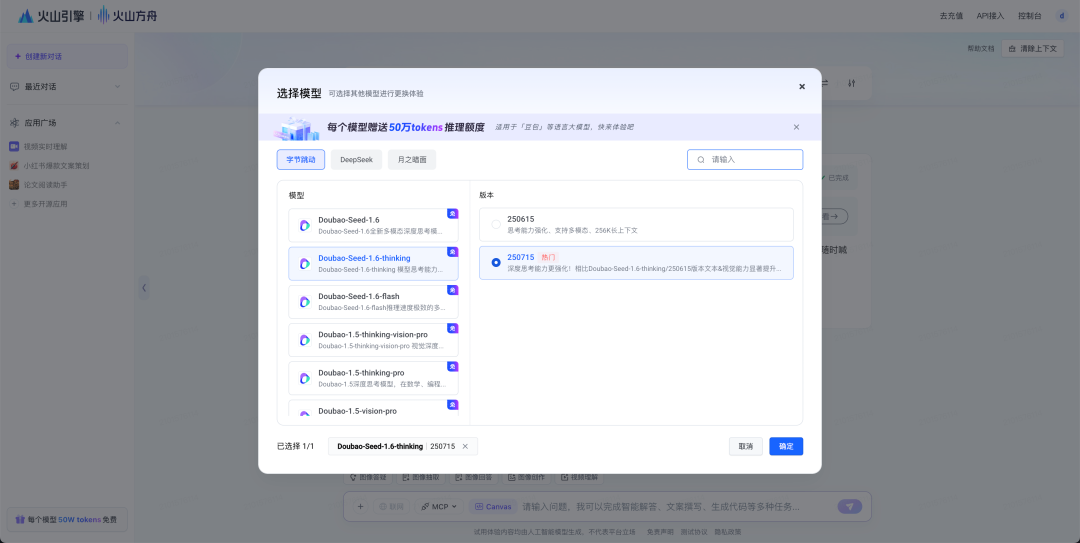
Task: Click the settings sliders icon behind the dialog
Action: 852,83
